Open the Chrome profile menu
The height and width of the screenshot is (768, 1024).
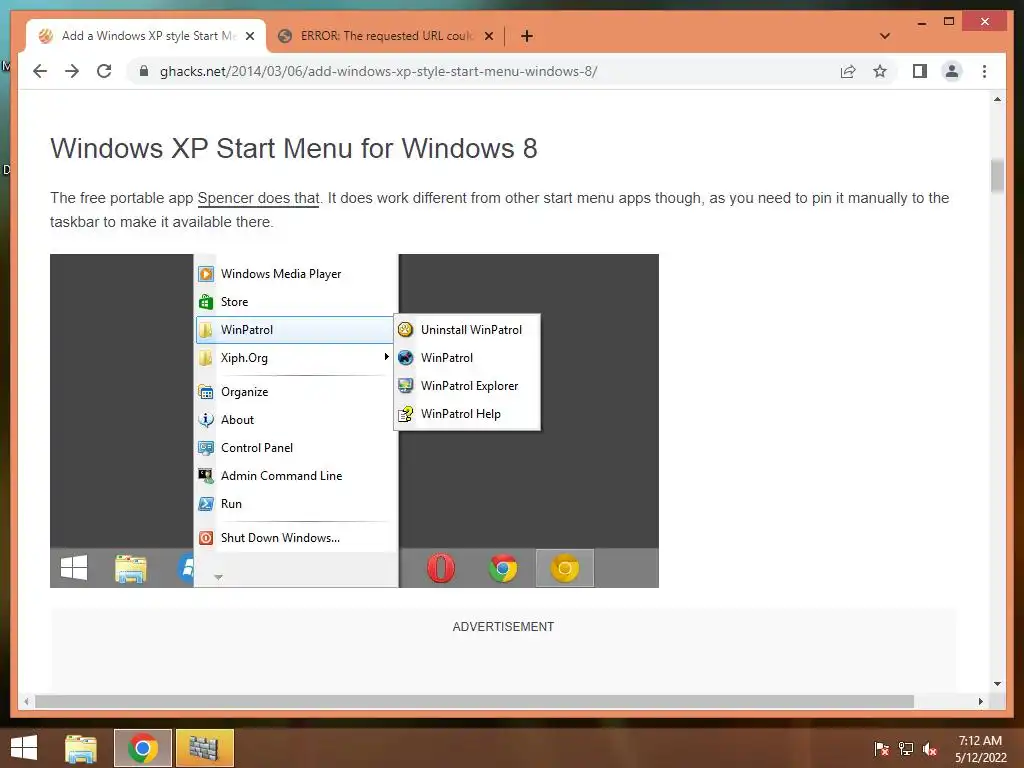click(x=952, y=71)
